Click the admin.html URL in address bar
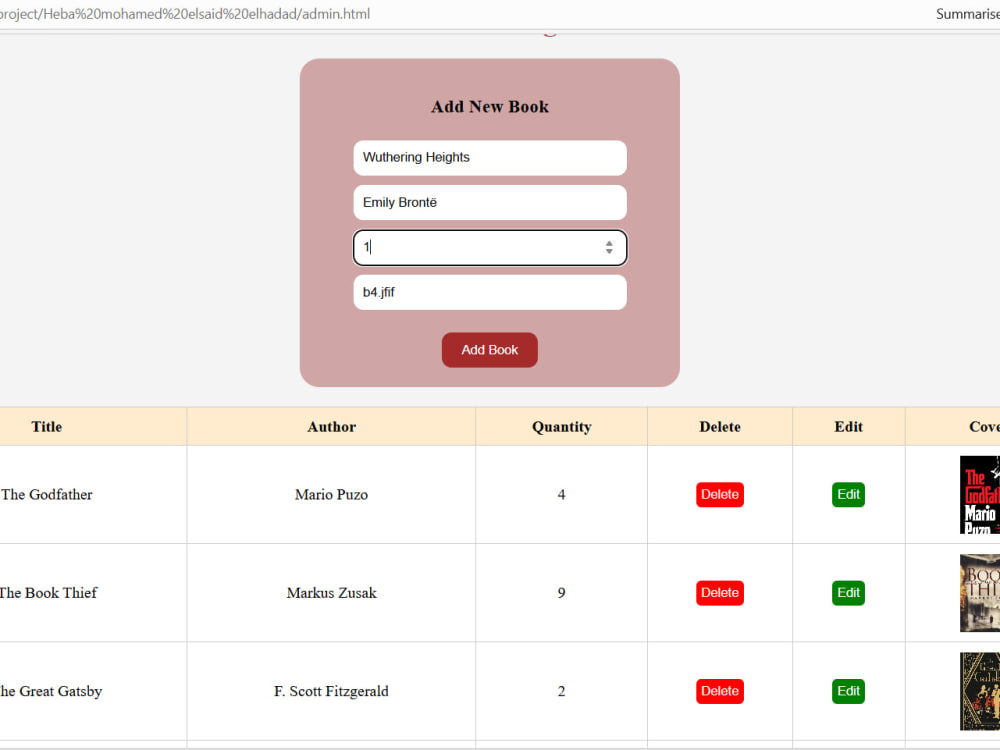 coord(184,14)
